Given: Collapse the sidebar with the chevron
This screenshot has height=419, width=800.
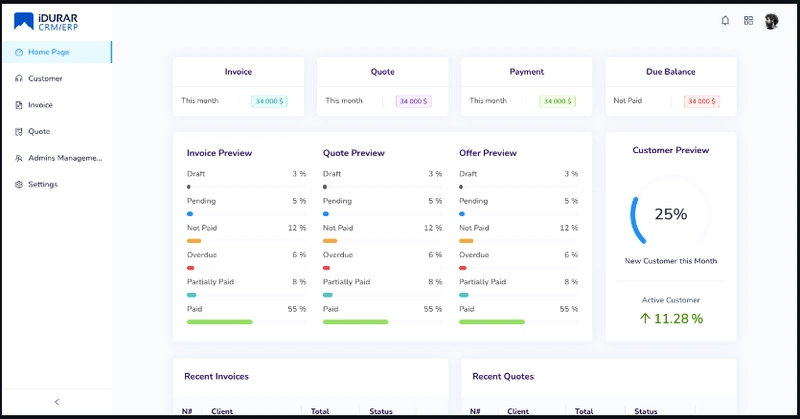Looking at the screenshot, I should pos(56,402).
